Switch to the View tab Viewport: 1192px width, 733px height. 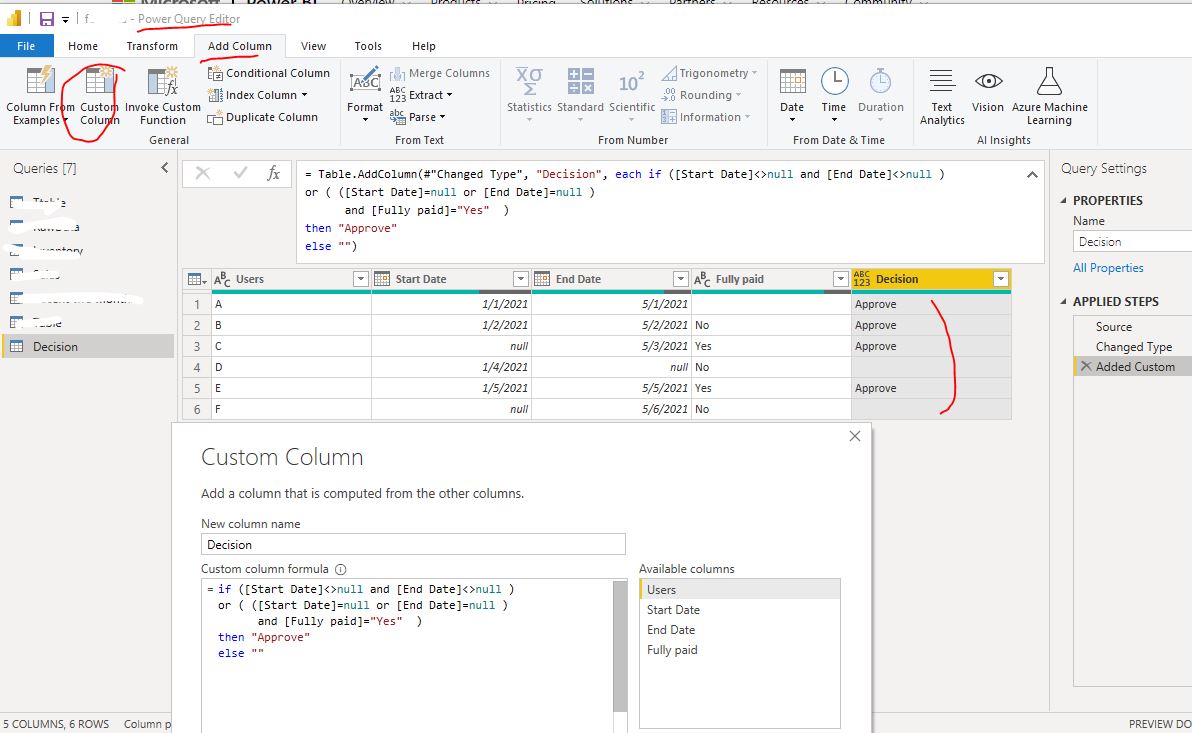[x=313, y=46]
